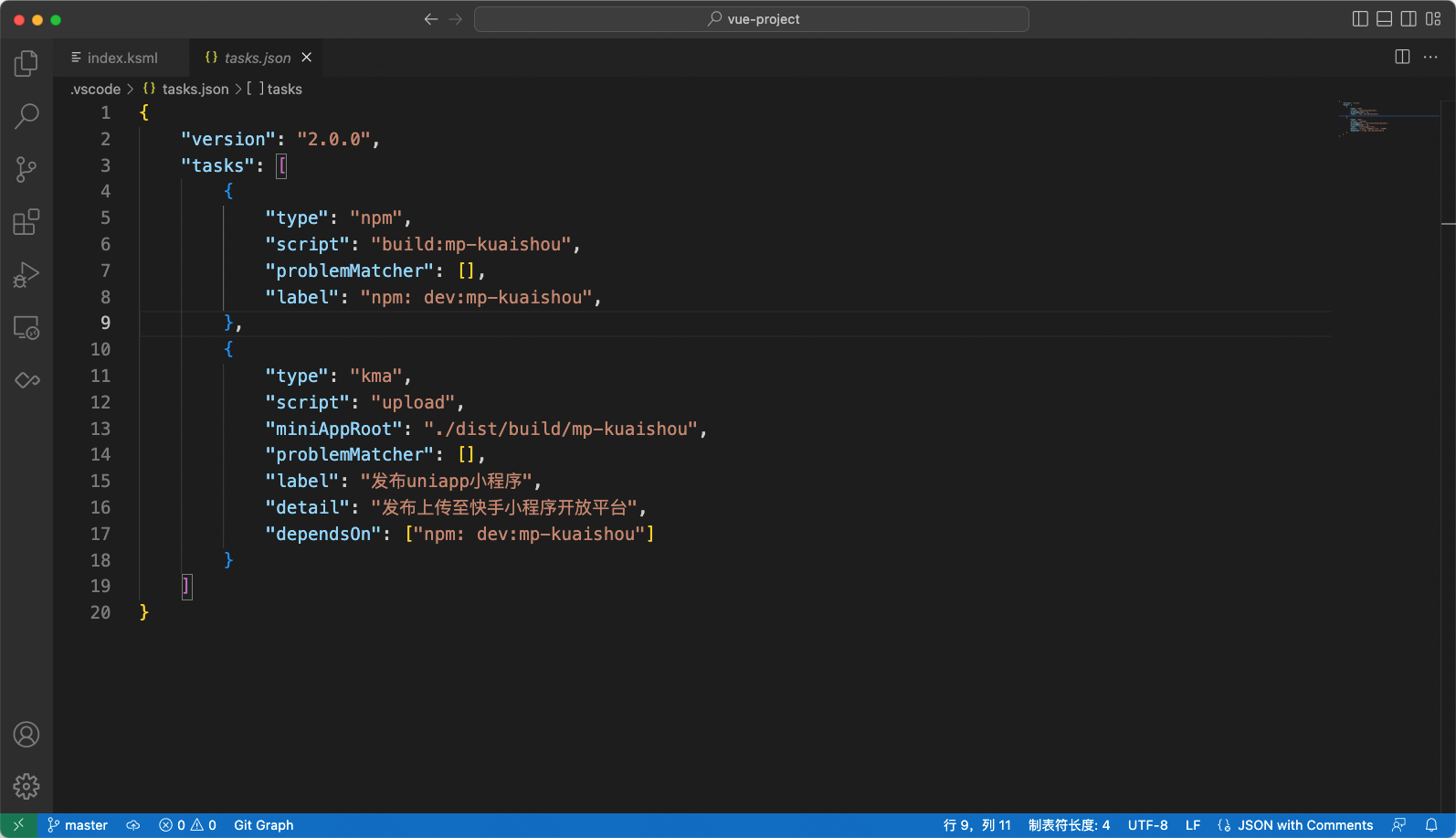
Task: Open the Remote Explorer view
Action: click(26, 327)
